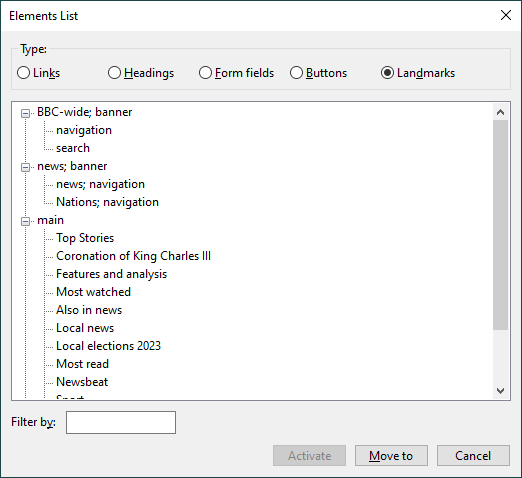Collapse the news; banner tree node
This screenshot has width=522, height=478.
point(25,167)
